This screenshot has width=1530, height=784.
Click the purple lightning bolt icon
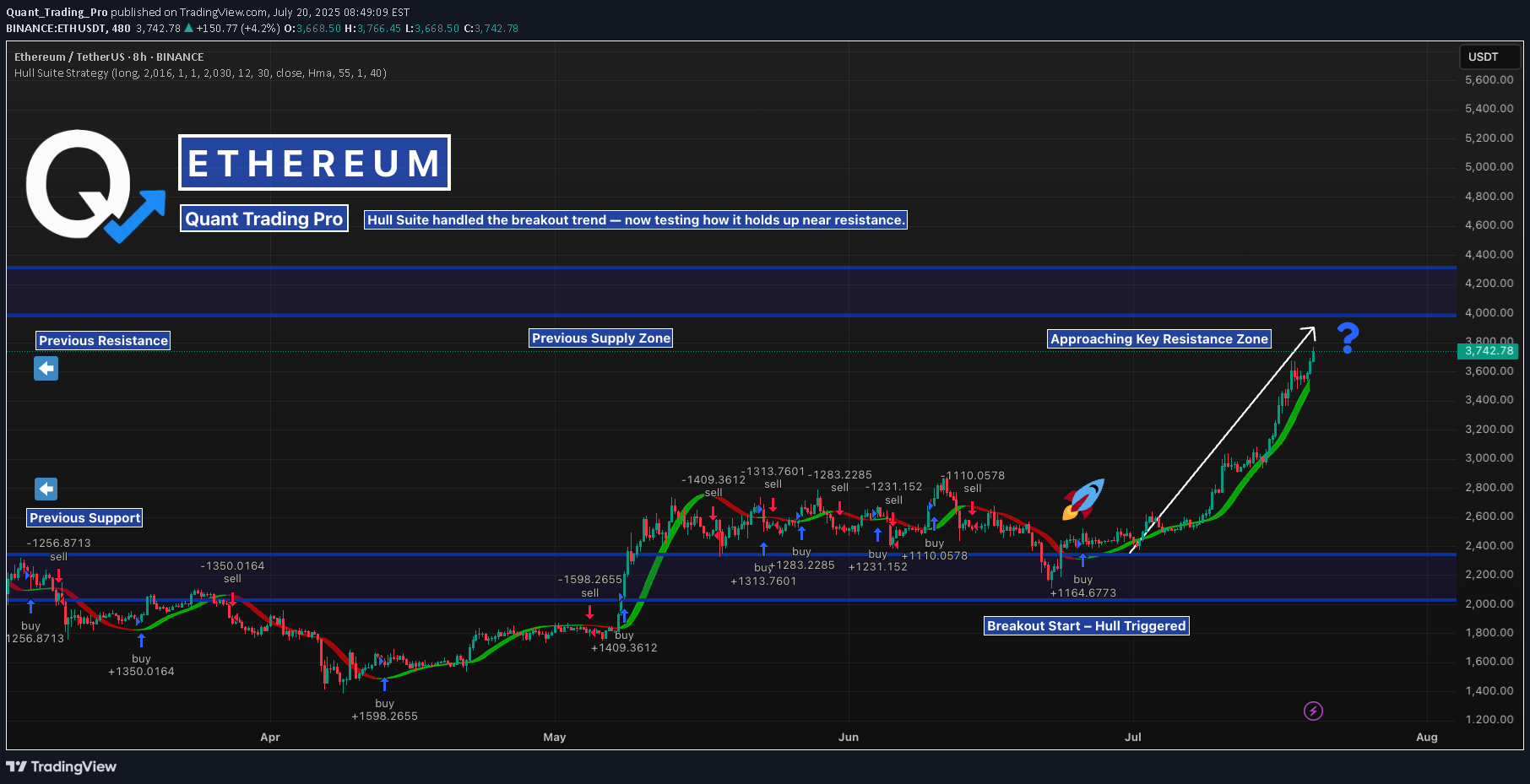tap(1313, 711)
